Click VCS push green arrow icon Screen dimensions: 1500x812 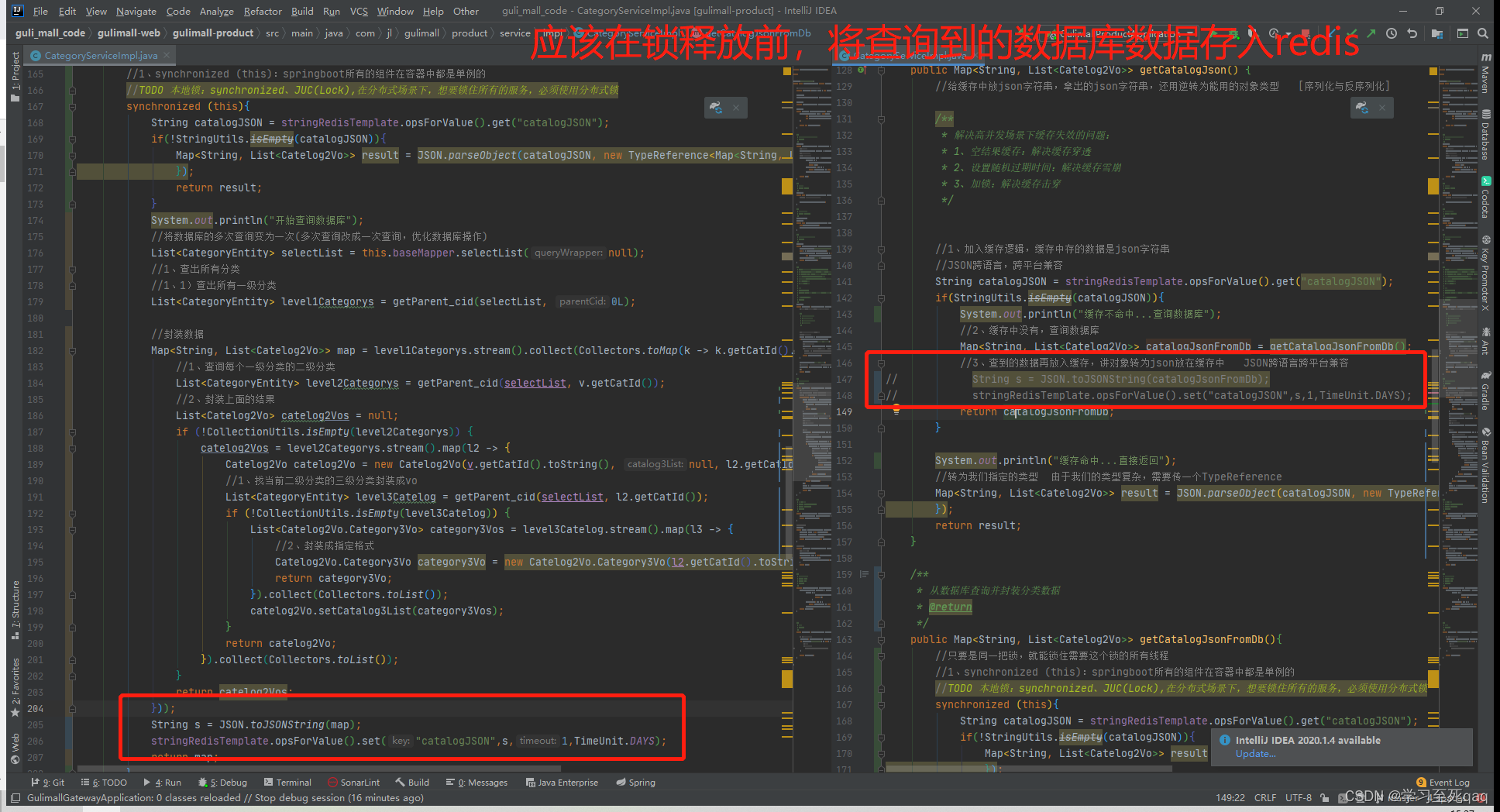[x=1371, y=33]
